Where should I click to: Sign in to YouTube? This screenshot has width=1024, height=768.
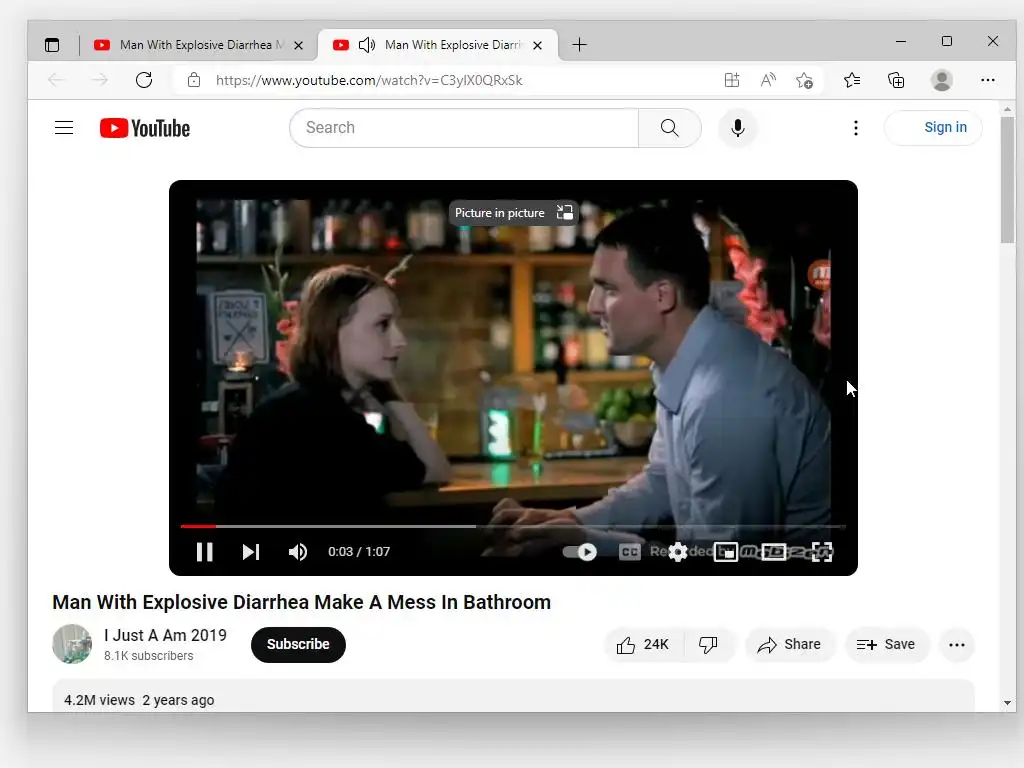(934, 127)
